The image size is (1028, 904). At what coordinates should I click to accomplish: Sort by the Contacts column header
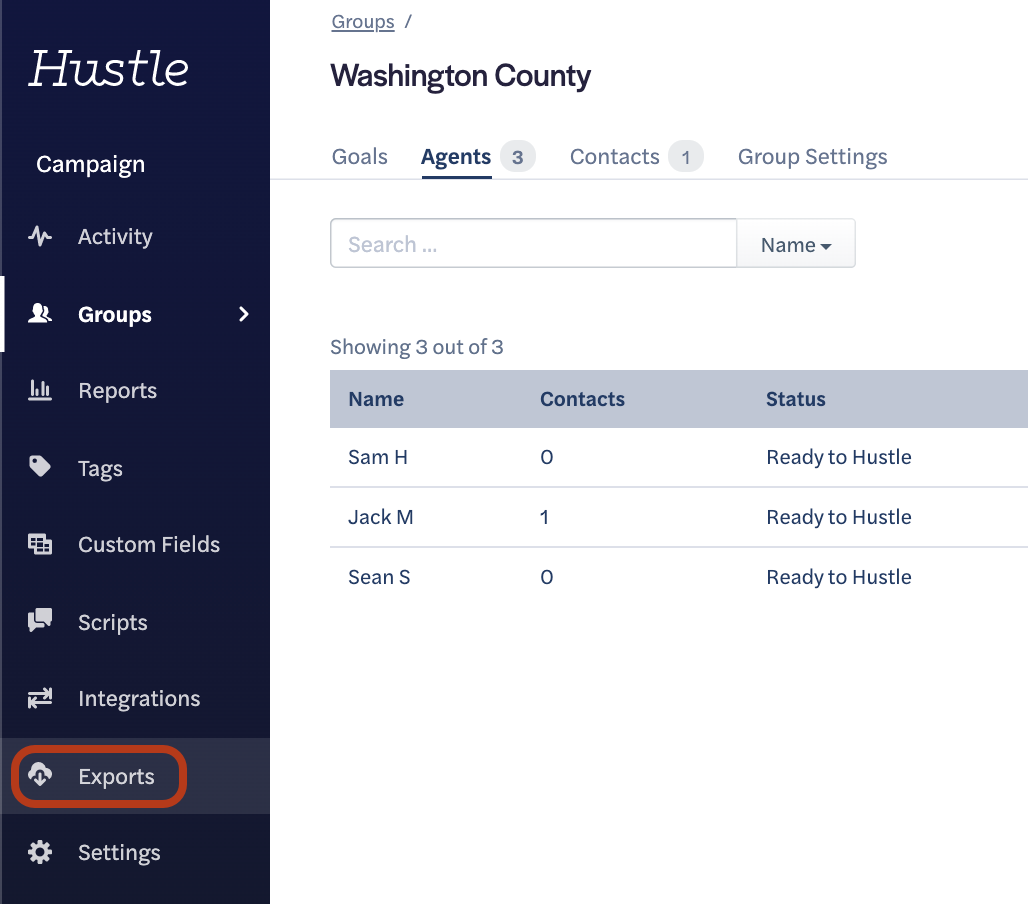(x=582, y=399)
